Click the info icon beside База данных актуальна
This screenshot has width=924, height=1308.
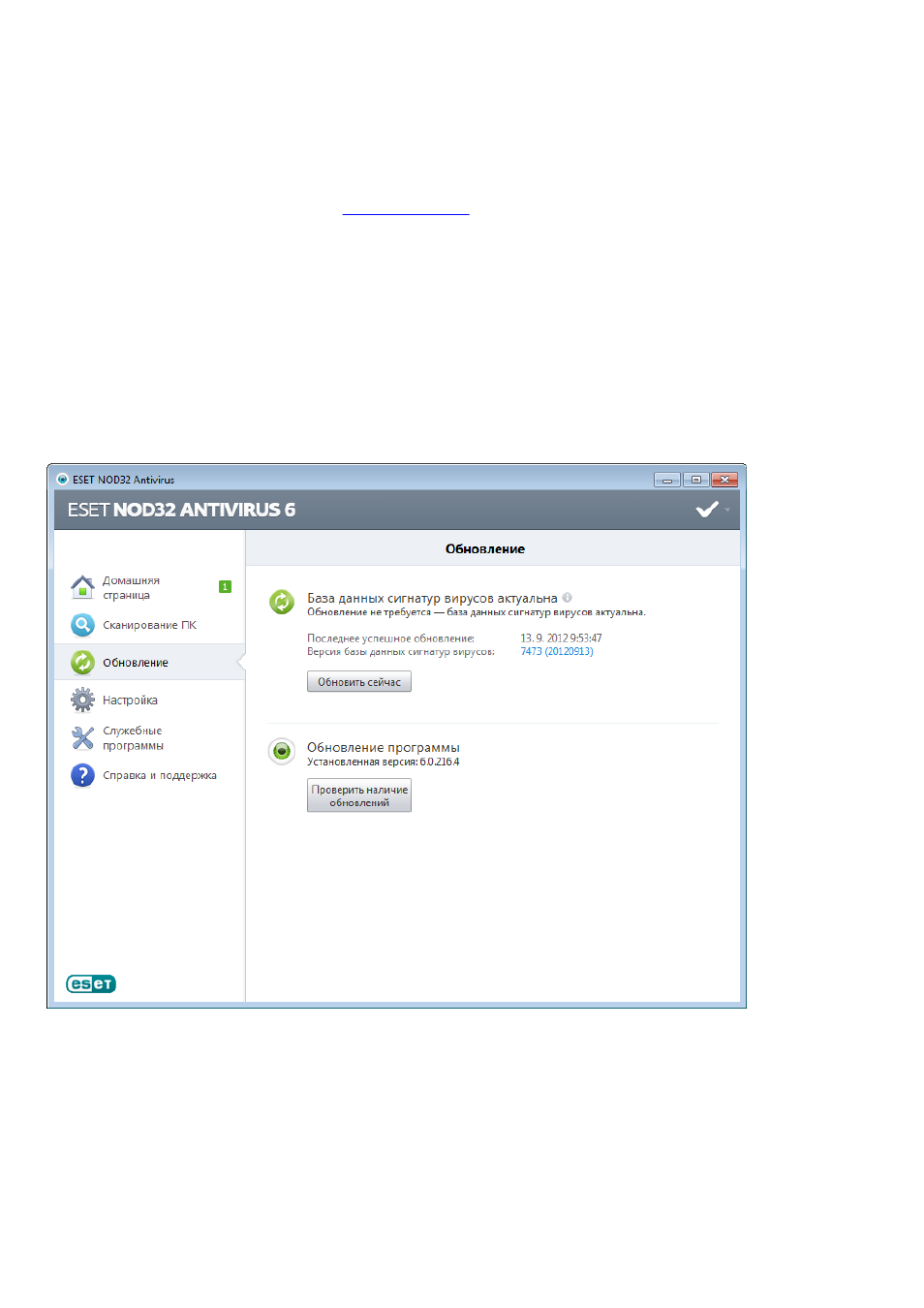pos(568,598)
